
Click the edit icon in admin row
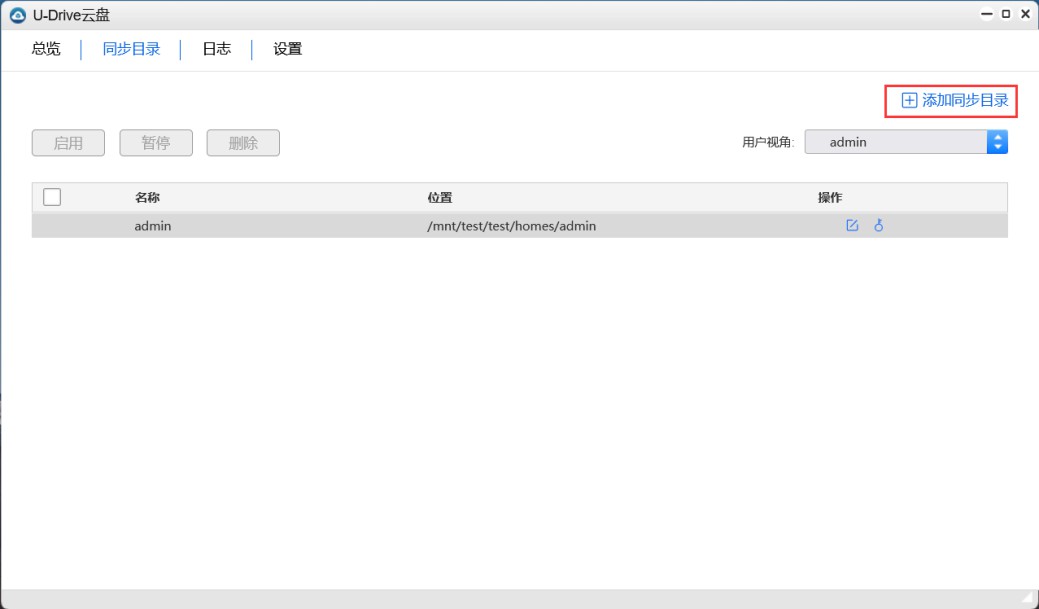[852, 226]
